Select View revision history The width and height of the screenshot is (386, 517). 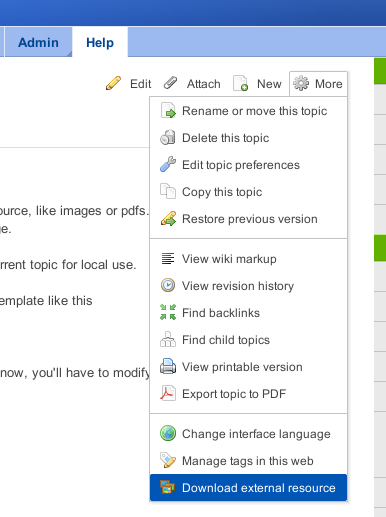click(x=248, y=286)
